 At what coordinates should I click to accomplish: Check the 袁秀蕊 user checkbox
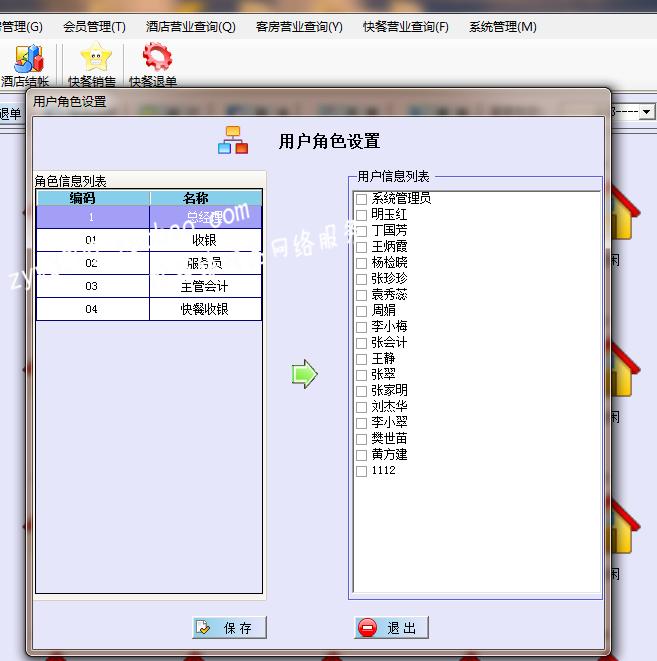click(361, 295)
